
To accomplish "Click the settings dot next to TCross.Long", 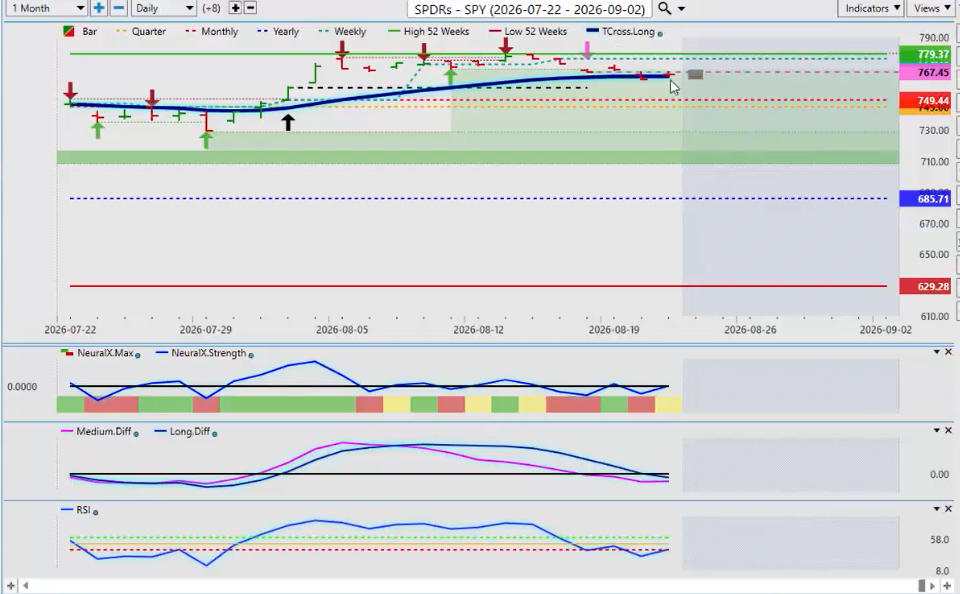I will 660,34.
